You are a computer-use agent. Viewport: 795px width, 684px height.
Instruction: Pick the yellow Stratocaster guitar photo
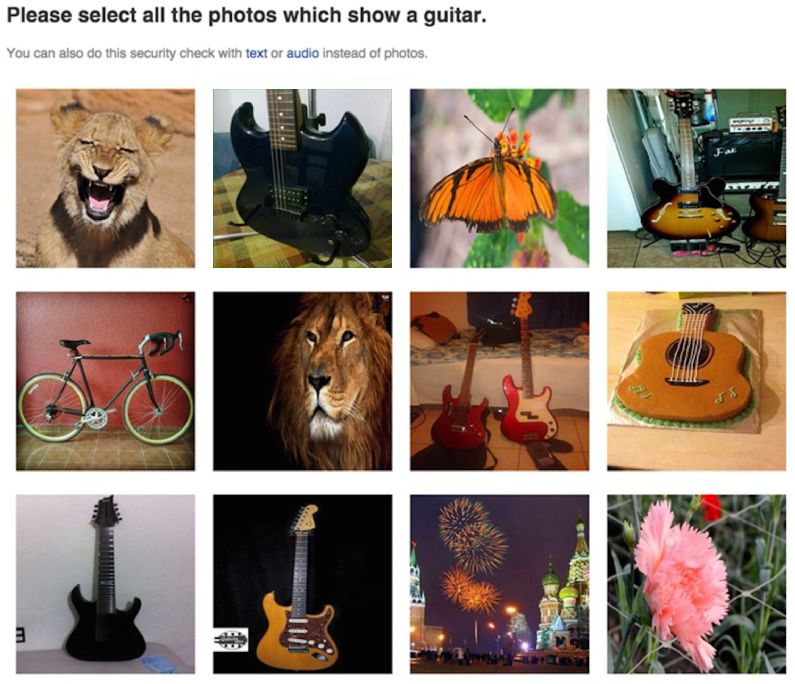point(302,584)
